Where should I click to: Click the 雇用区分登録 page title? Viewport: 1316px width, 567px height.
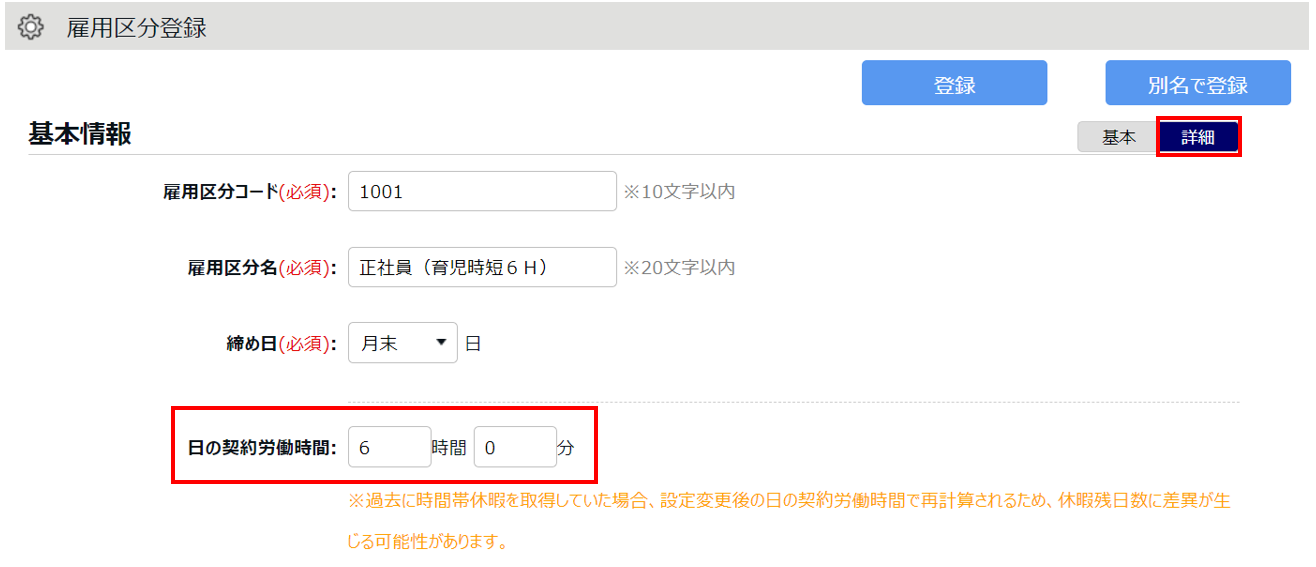(x=137, y=28)
